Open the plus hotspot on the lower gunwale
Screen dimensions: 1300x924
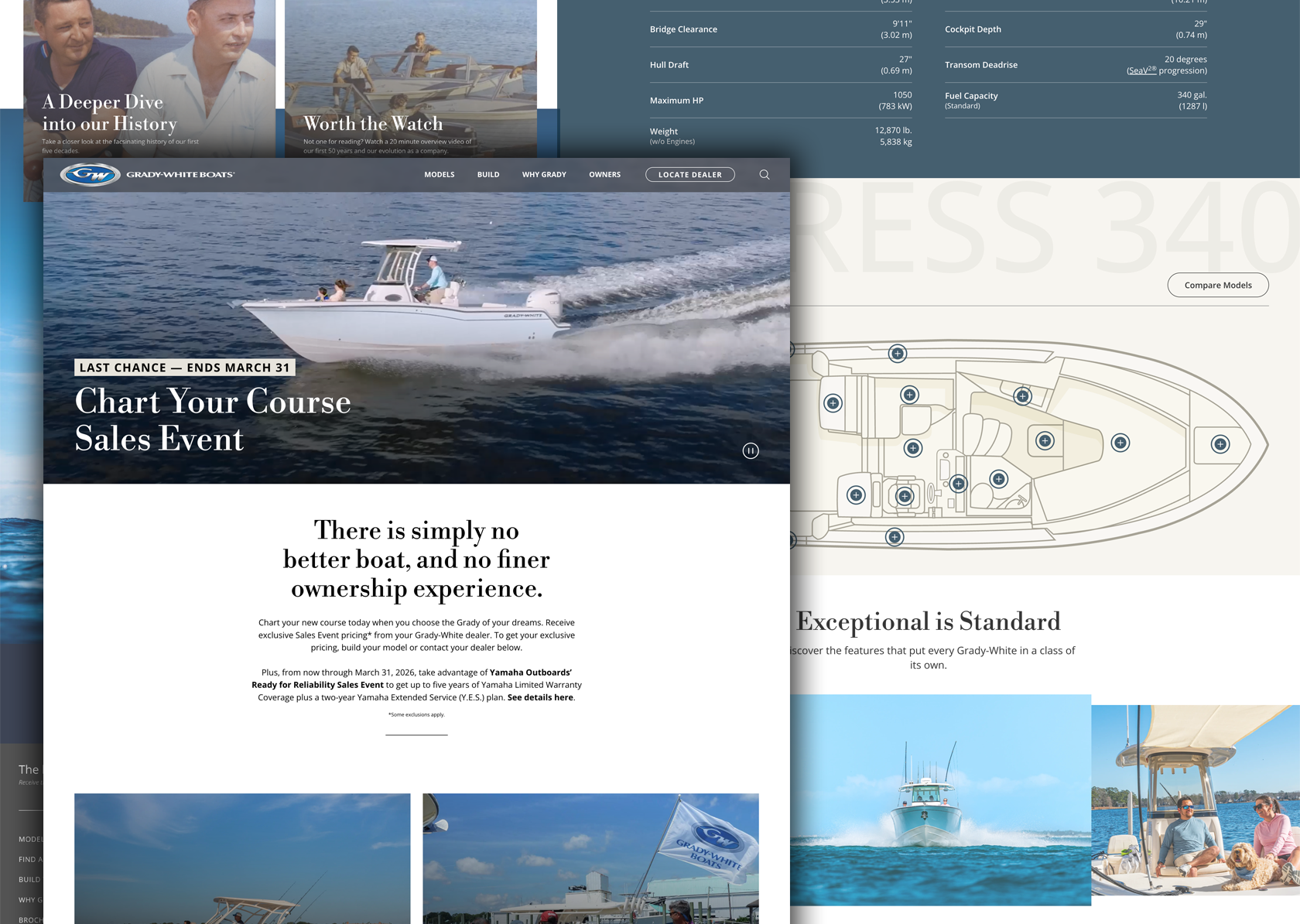[895, 537]
